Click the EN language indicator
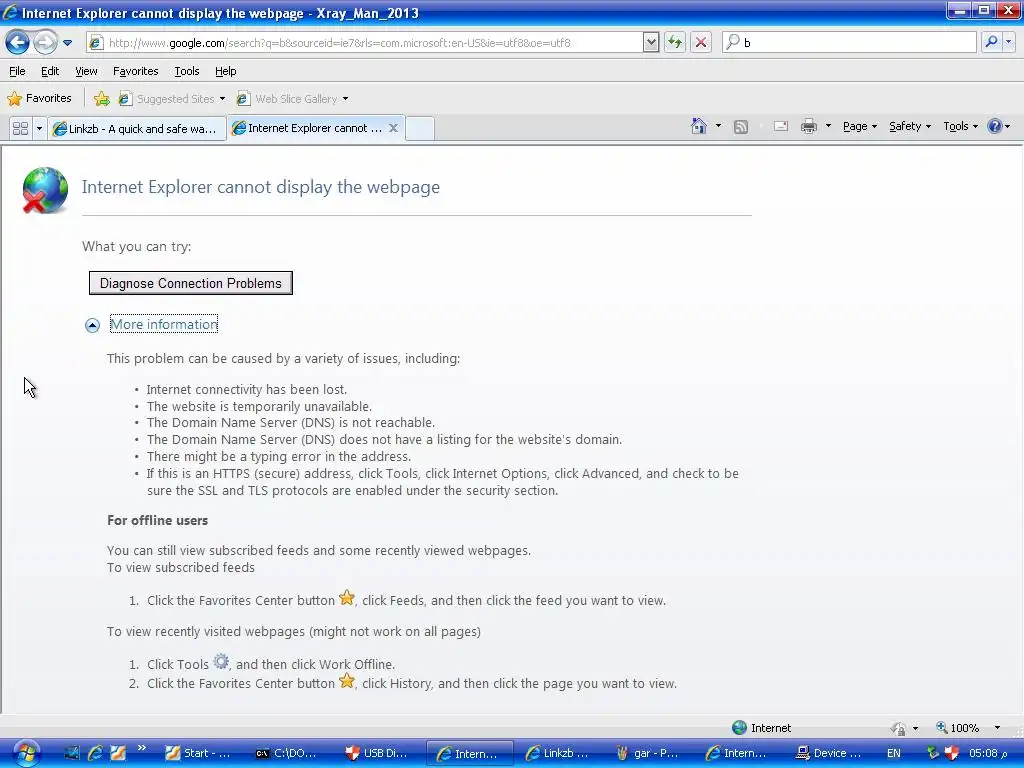Screen dimensions: 1024x768 click(893, 753)
